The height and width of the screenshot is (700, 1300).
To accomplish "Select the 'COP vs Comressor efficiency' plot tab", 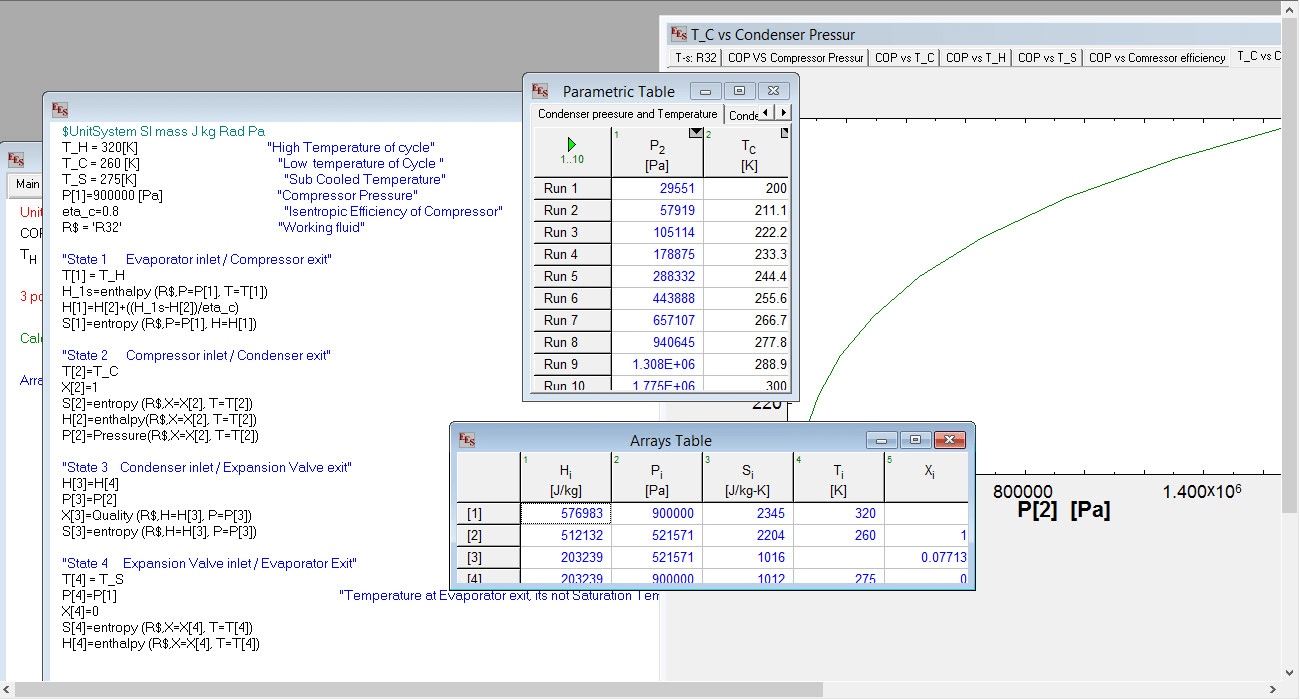I will click(1157, 58).
